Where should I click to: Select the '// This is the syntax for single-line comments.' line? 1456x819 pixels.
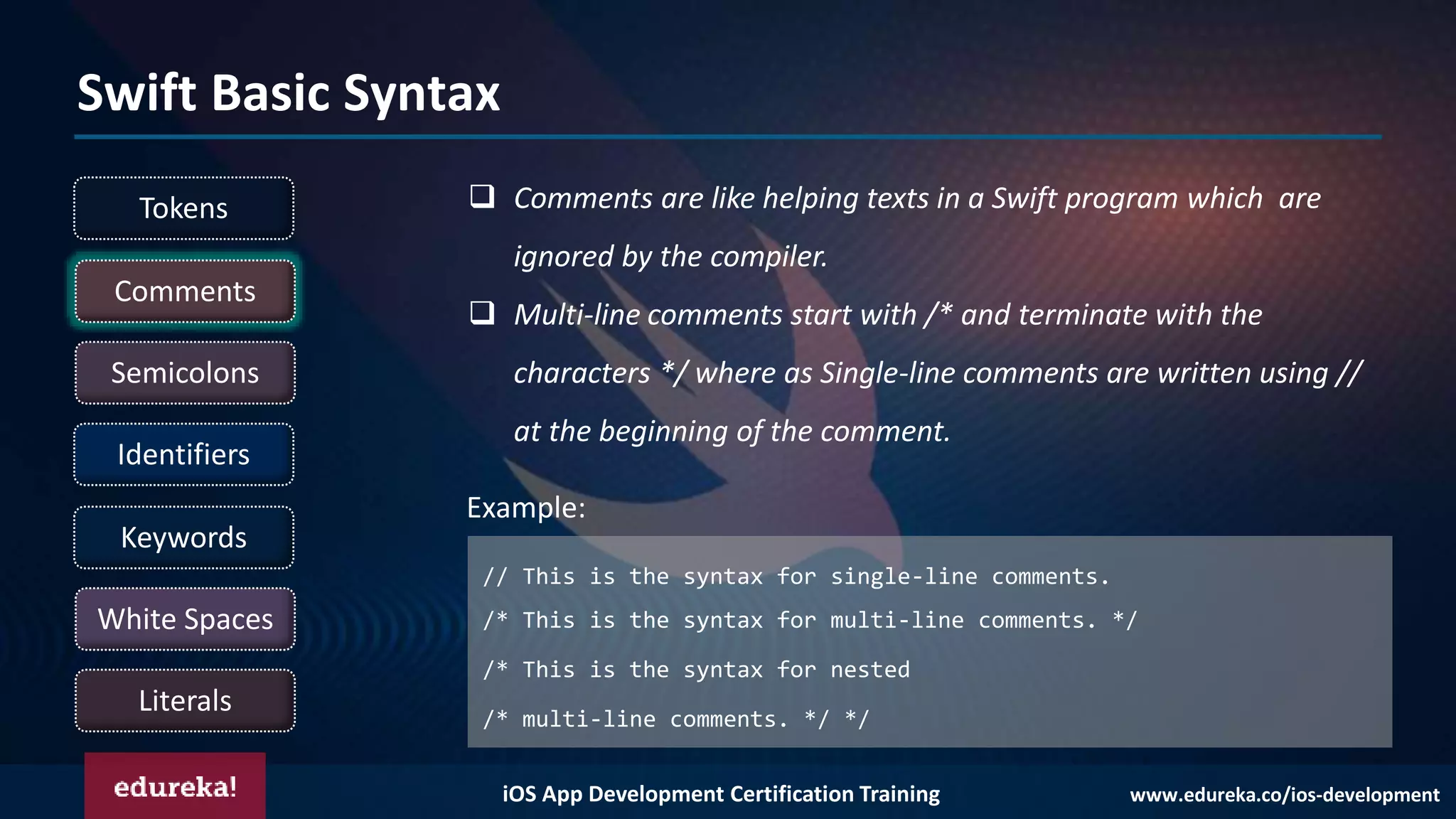(796, 576)
